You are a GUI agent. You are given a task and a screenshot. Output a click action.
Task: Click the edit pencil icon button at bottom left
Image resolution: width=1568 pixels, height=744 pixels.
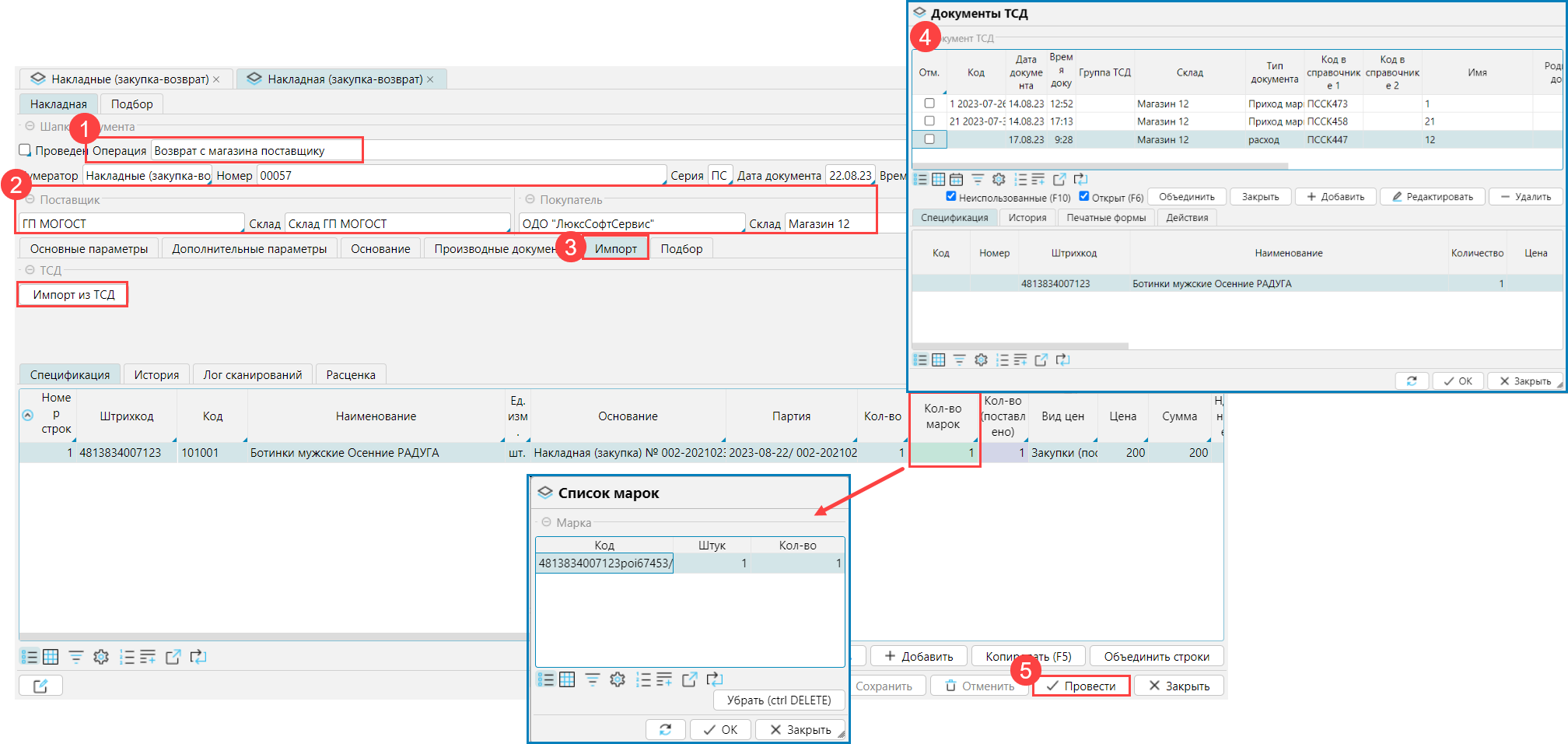[x=40, y=686]
